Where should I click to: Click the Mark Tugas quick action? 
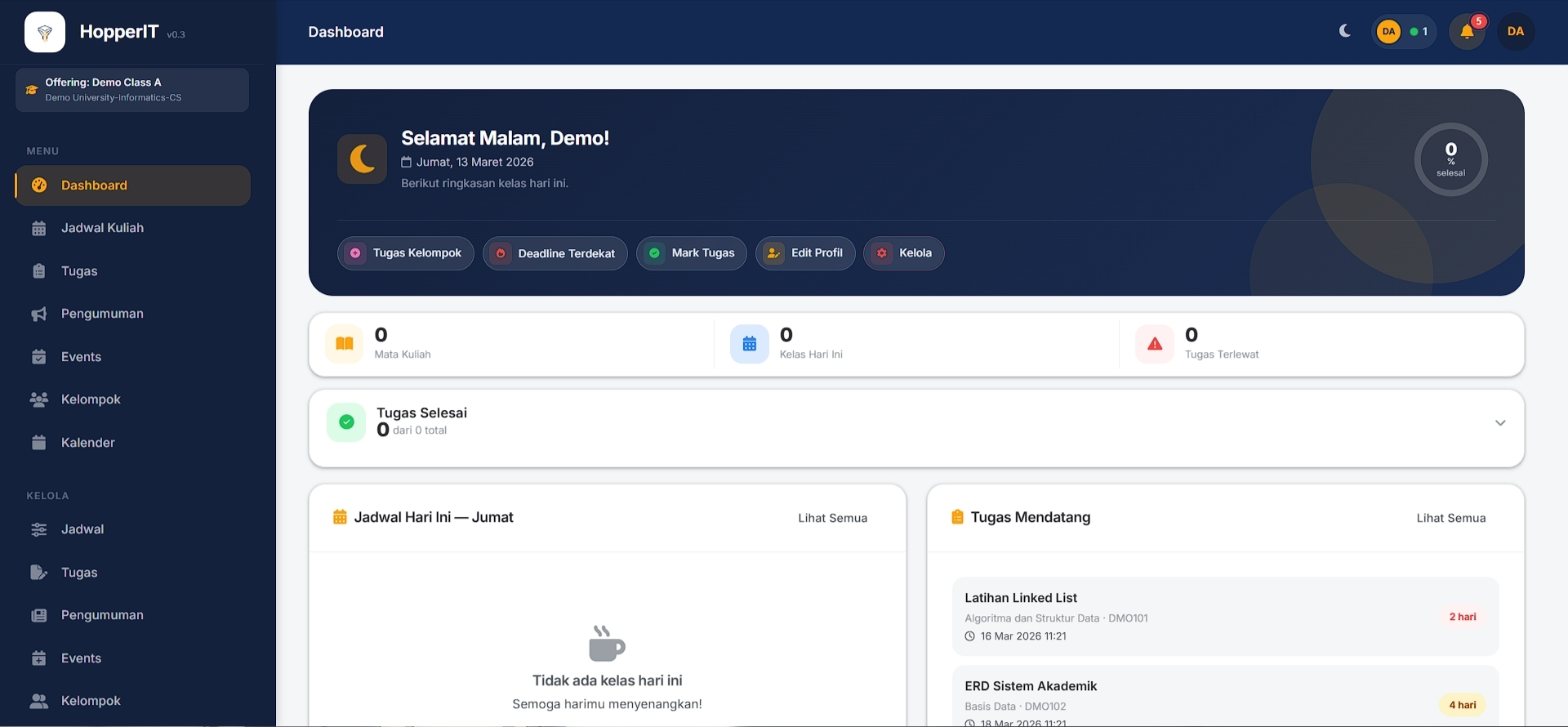tap(691, 253)
